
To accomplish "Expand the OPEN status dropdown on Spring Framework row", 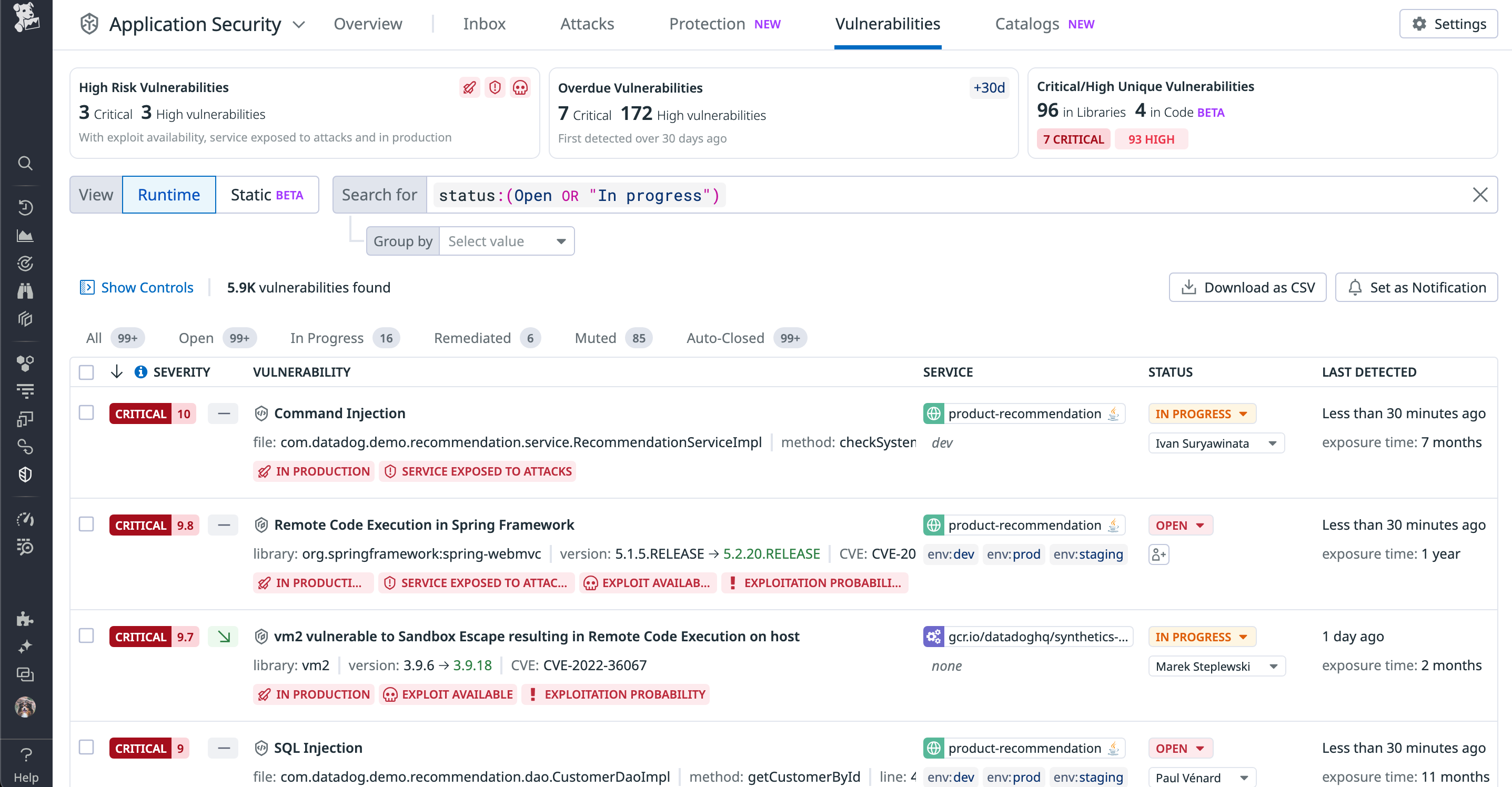I will (1181, 524).
